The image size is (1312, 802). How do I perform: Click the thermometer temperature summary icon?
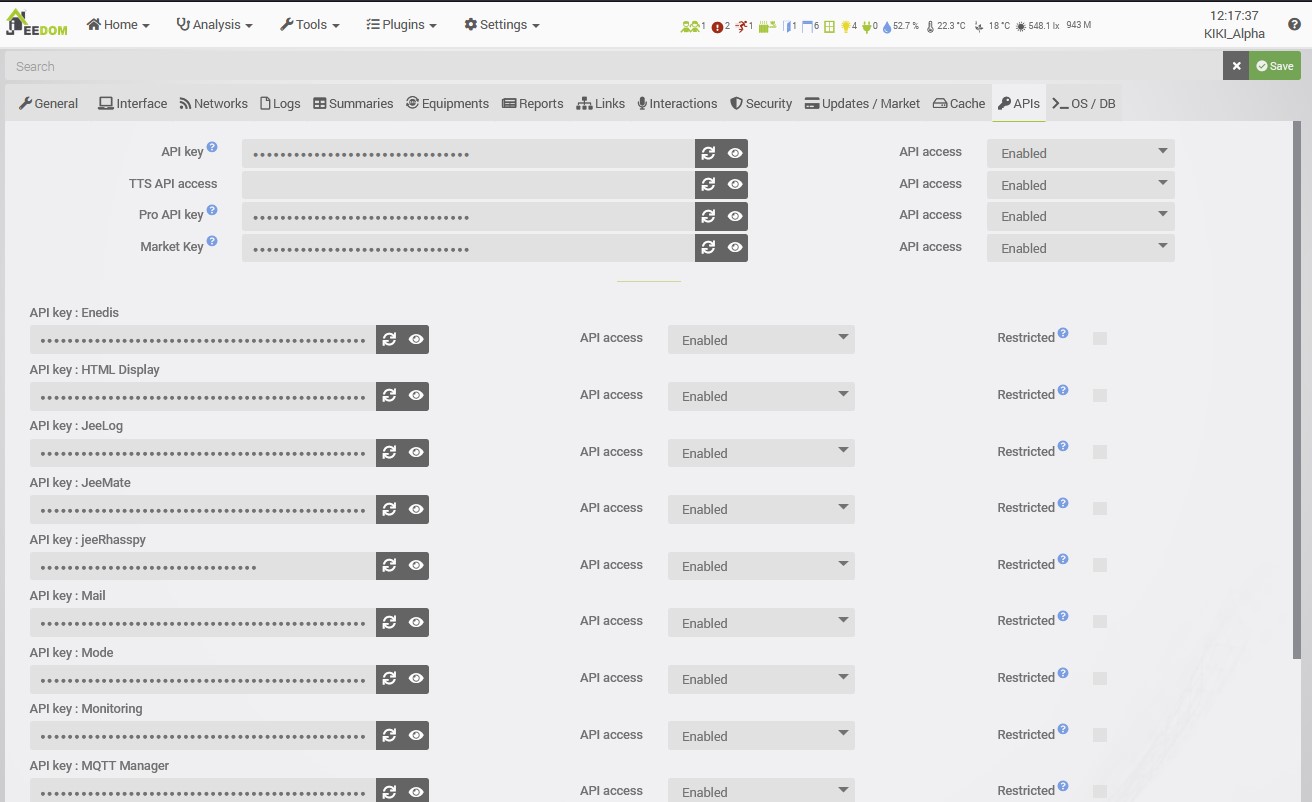931,26
